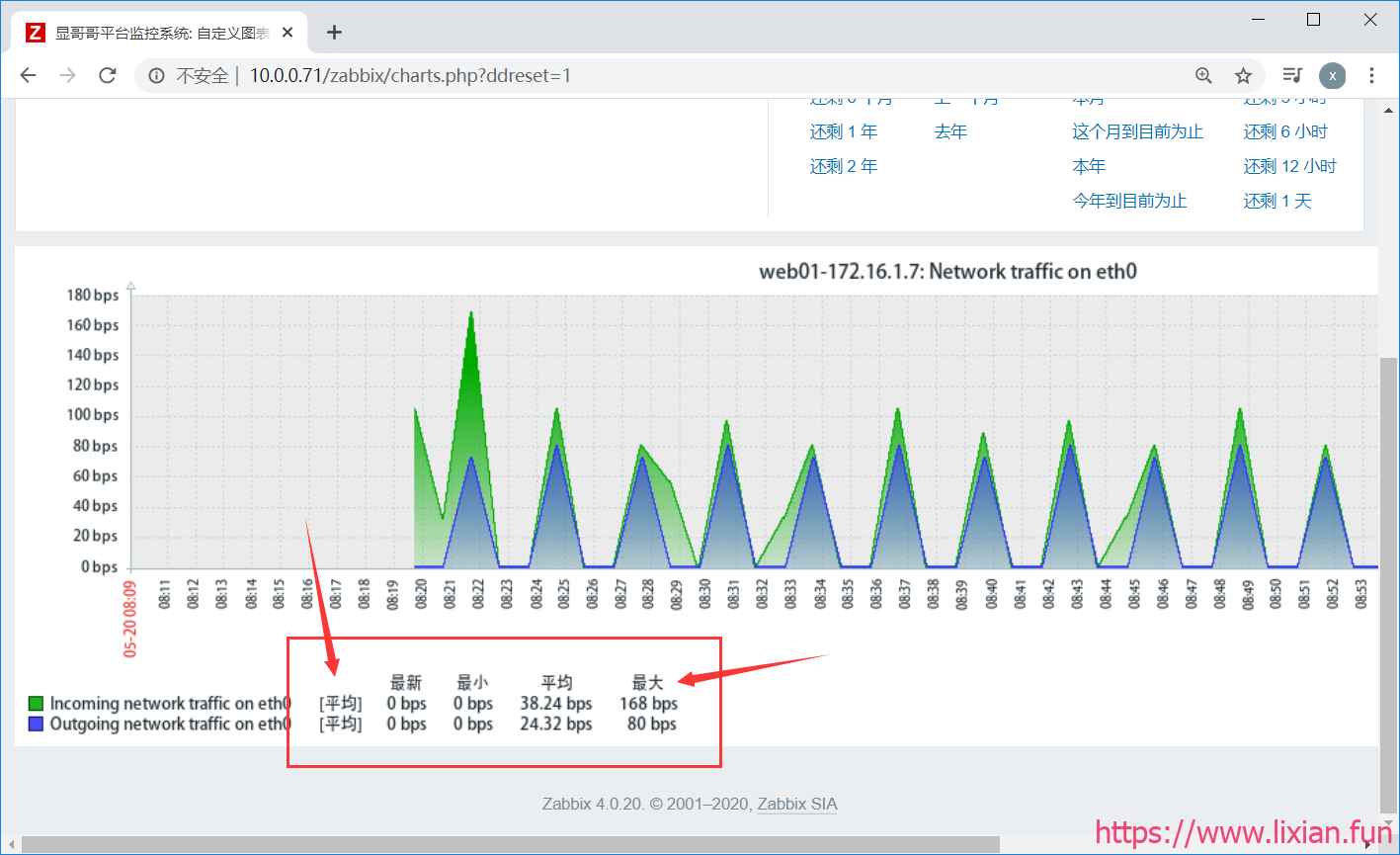
Task: Click the '24.32 bps' average value
Action: click(x=556, y=724)
